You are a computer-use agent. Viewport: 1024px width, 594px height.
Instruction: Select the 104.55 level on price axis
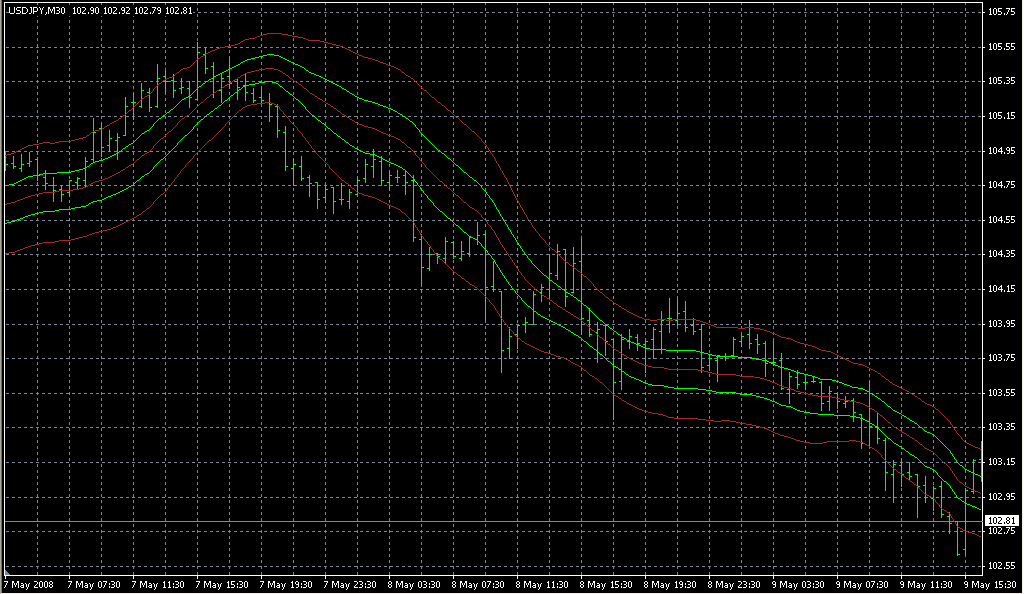click(x=1001, y=220)
